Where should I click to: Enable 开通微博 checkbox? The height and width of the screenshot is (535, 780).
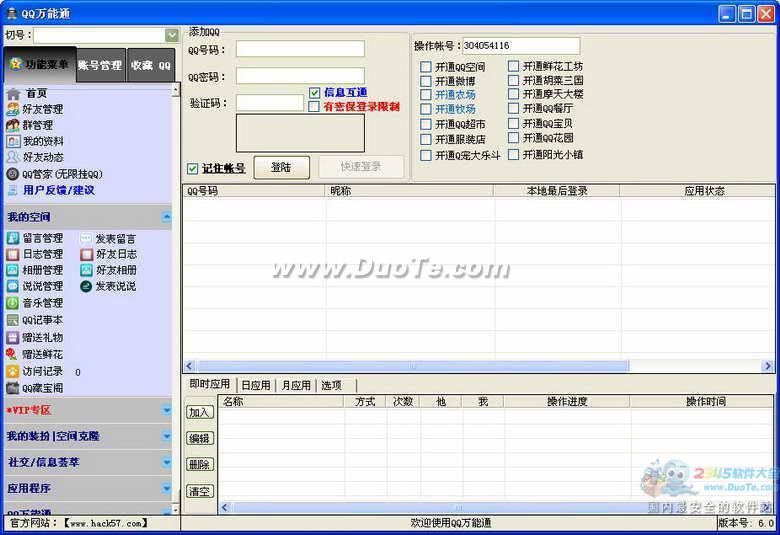pyautogui.click(x=426, y=81)
